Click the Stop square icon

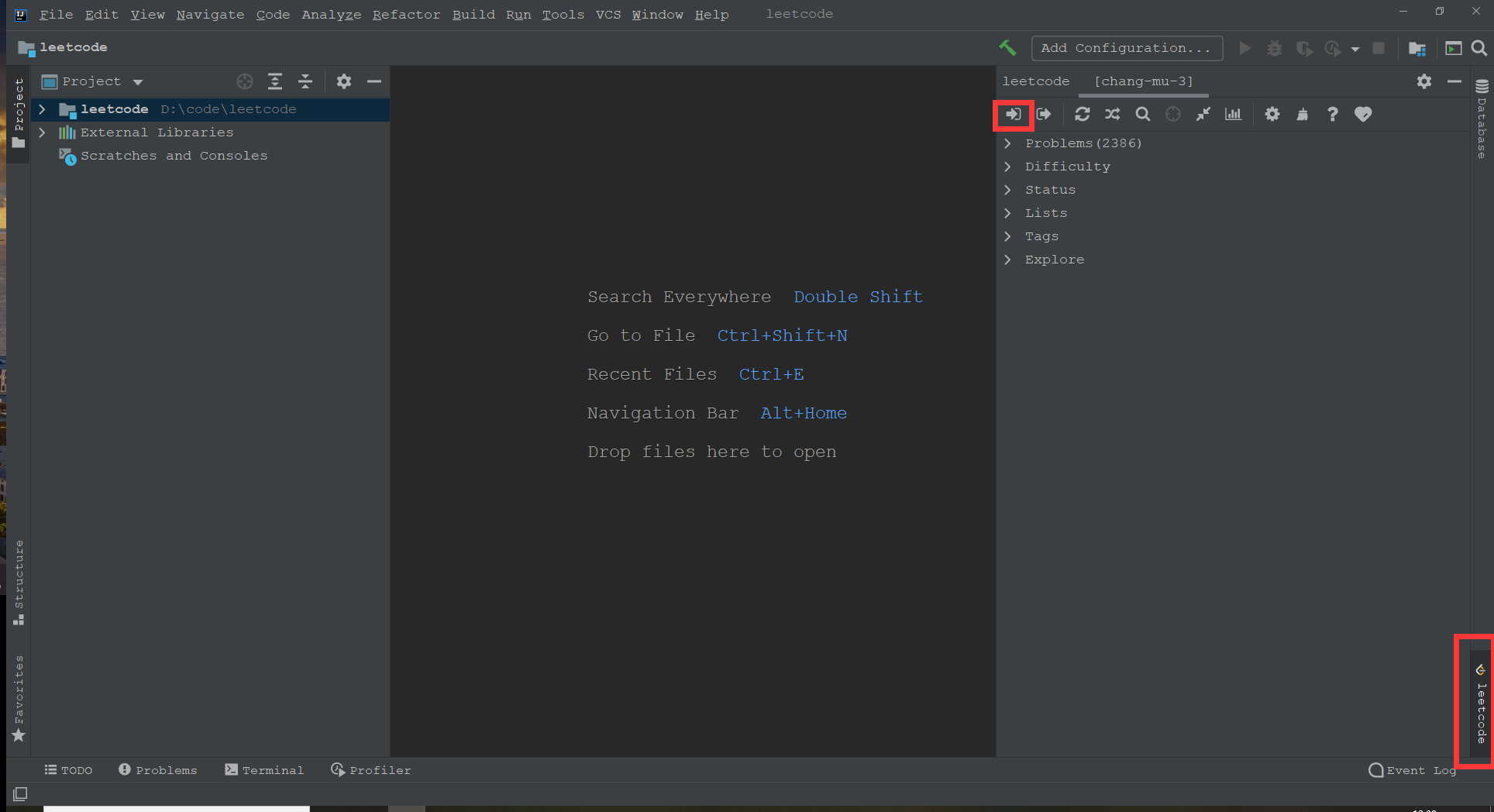(1379, 48)
